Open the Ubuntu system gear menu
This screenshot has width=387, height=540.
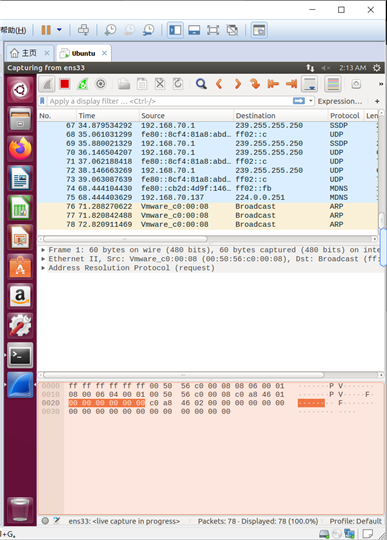(377, 68)
